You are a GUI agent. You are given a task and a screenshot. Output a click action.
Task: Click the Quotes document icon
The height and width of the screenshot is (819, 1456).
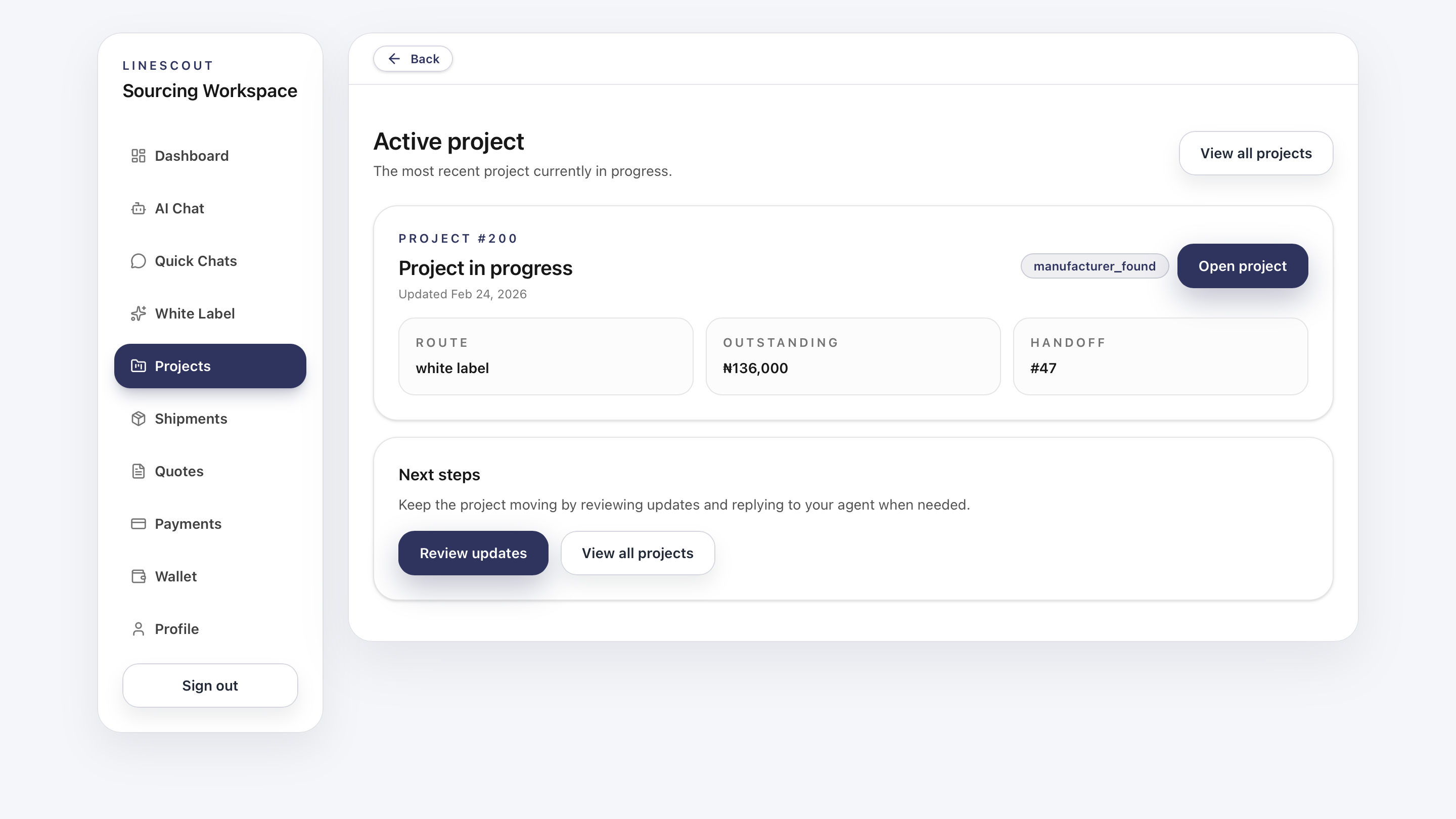139,471
